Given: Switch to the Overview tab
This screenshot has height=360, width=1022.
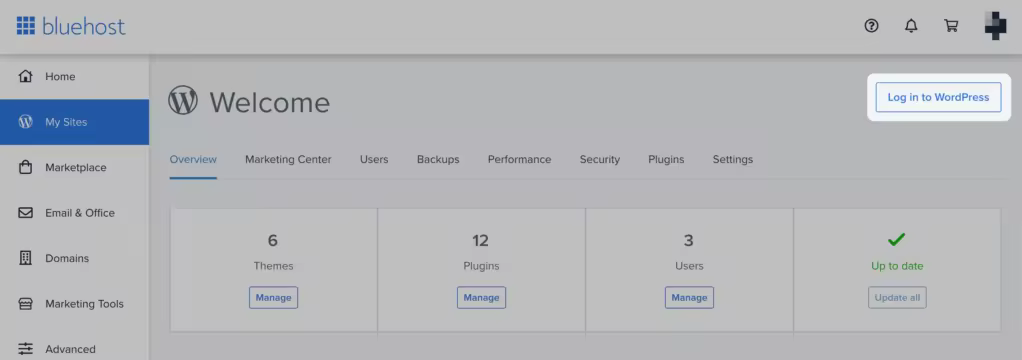Looking at the screenshot, I should [x=193, y=159].
